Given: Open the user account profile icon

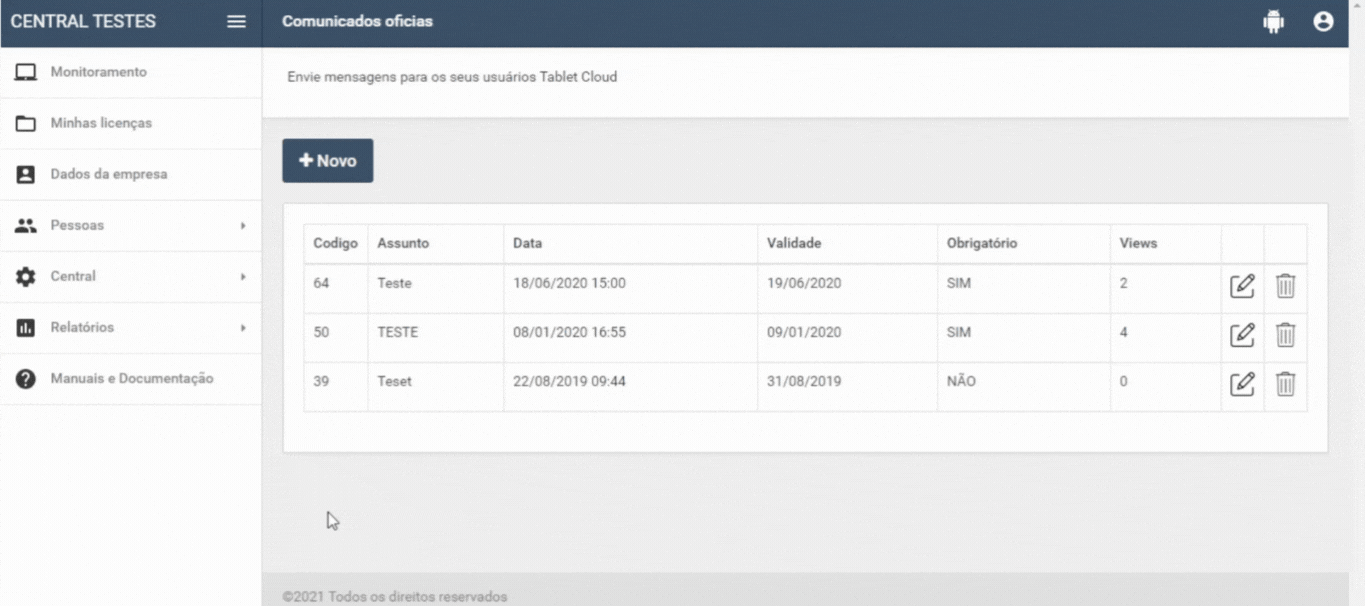Looking at the screenshot, I should tap(1323, 22).
